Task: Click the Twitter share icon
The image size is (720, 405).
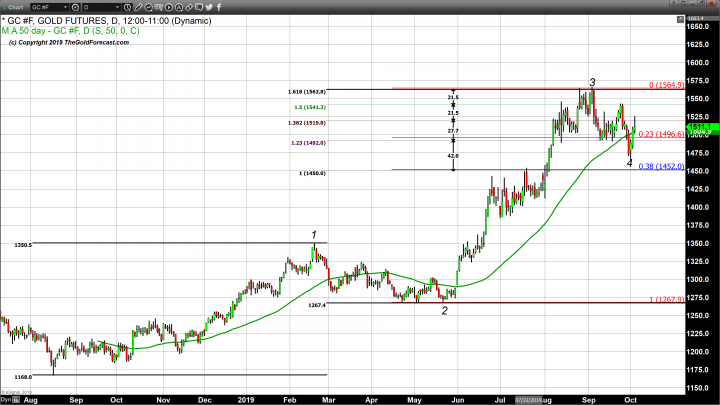Action: 208,7
